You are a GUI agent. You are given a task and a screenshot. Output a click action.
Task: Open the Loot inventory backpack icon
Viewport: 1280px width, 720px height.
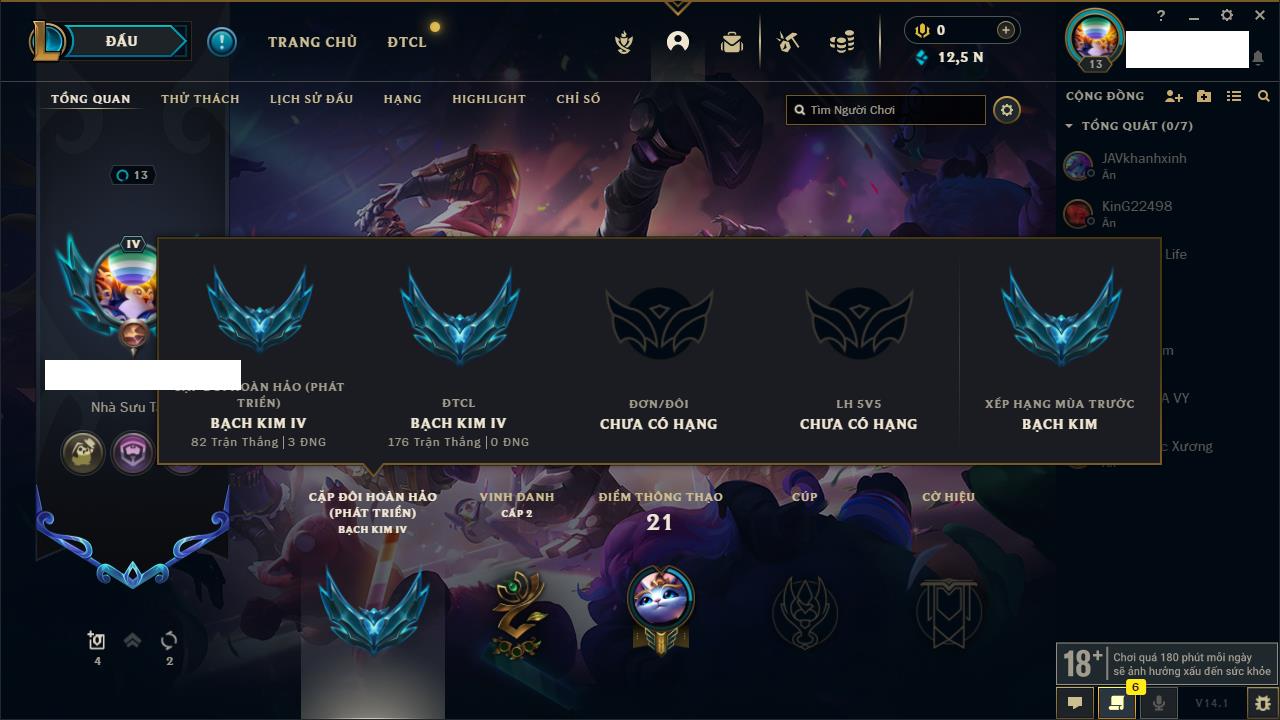732,42
